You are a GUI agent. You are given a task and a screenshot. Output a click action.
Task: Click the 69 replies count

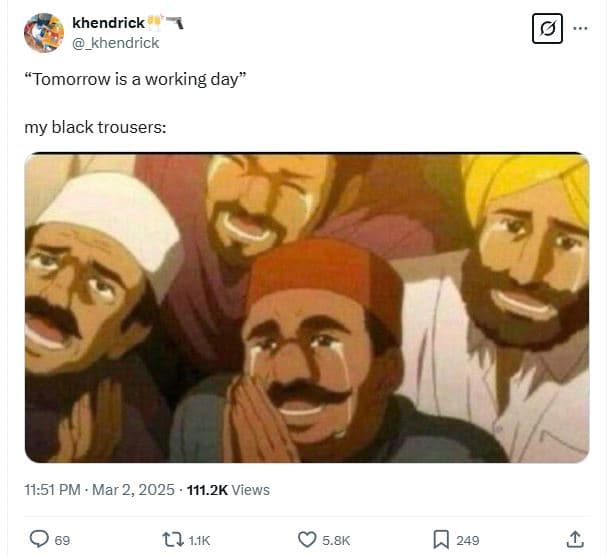tap(62, 540)
